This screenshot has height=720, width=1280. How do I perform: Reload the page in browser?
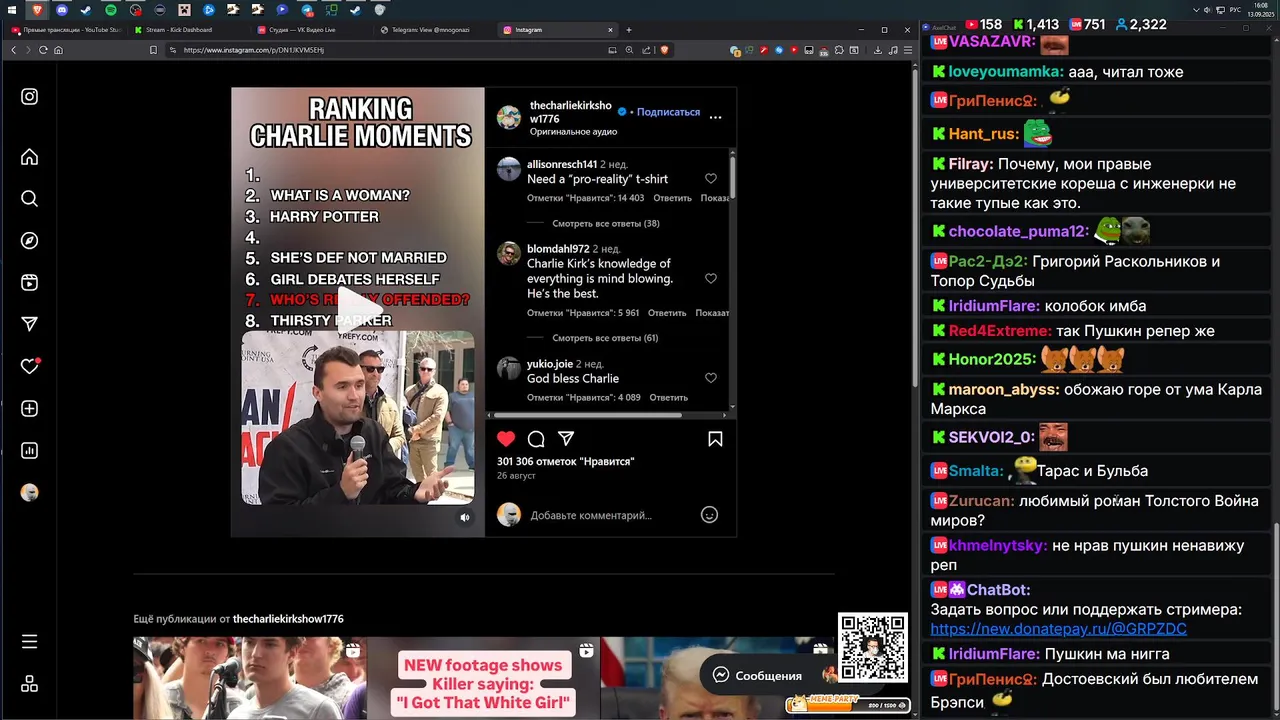43,50
